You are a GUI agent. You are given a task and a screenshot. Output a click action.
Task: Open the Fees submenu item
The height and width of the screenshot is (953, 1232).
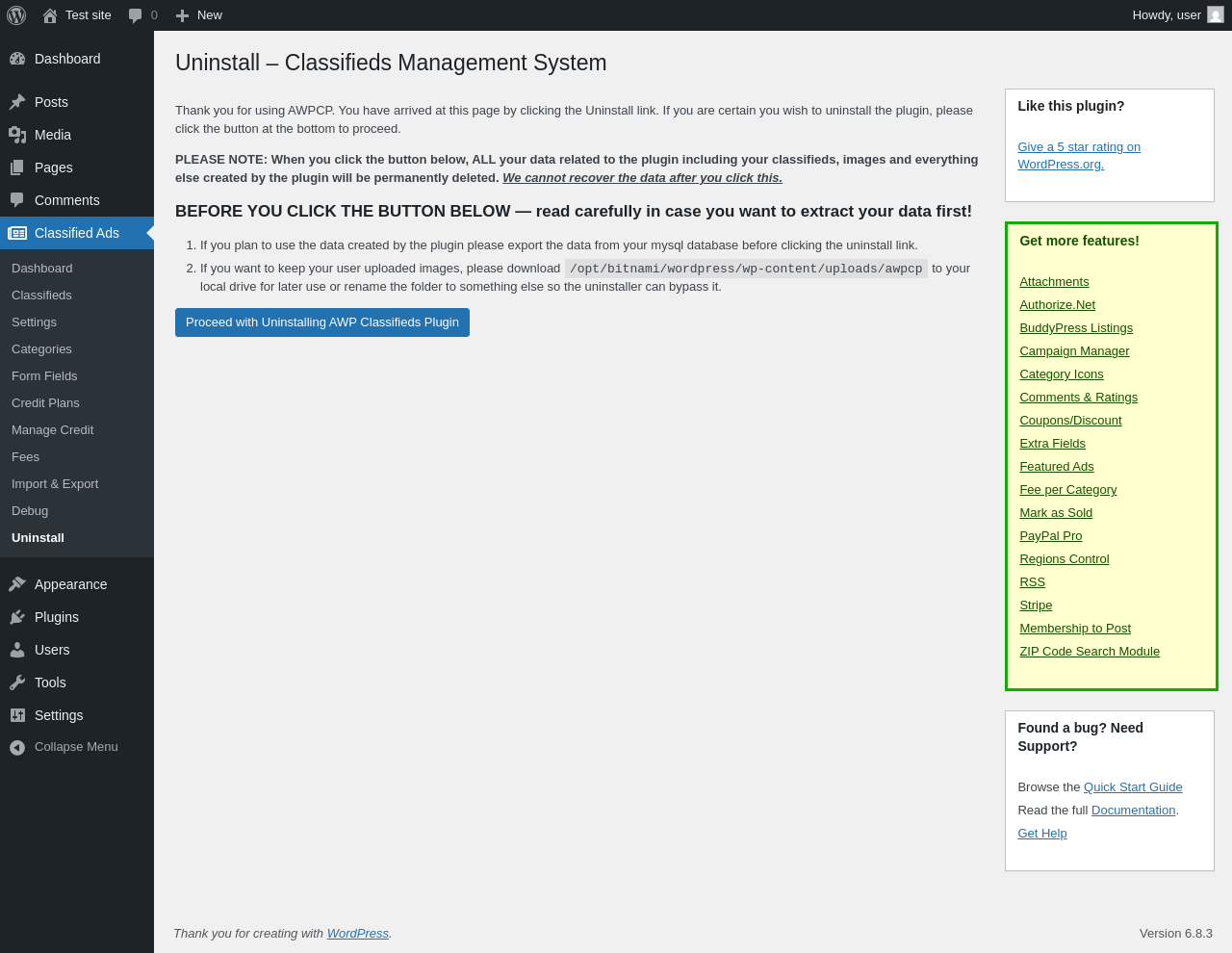pos(77,457)
